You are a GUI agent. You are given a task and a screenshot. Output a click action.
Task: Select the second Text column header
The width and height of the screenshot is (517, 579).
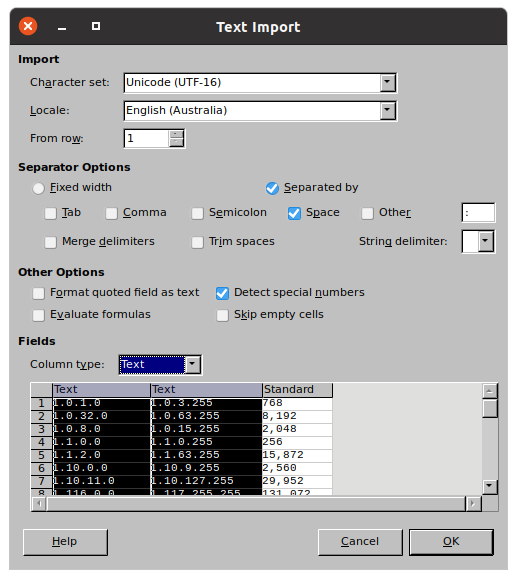[206, 390]
